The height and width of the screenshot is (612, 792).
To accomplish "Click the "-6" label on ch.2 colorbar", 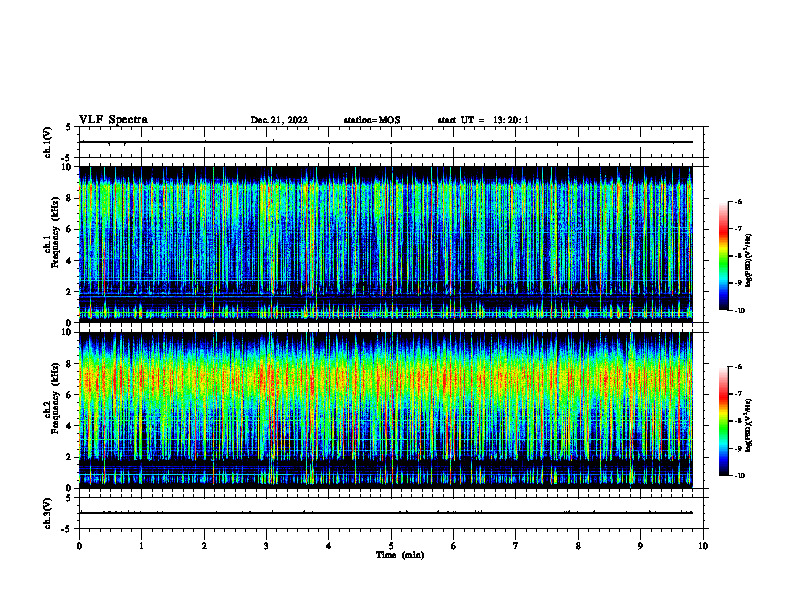I will pyautogui.click(x=738, y=367).
